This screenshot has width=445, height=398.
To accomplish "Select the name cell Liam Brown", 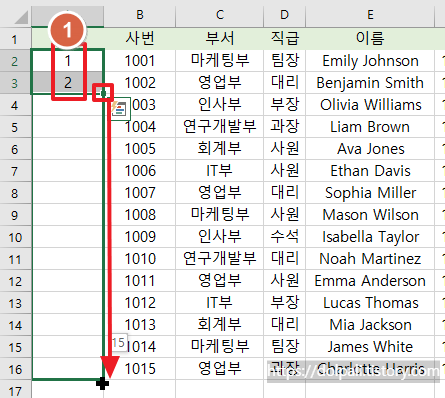I will (x=370, y=127).
